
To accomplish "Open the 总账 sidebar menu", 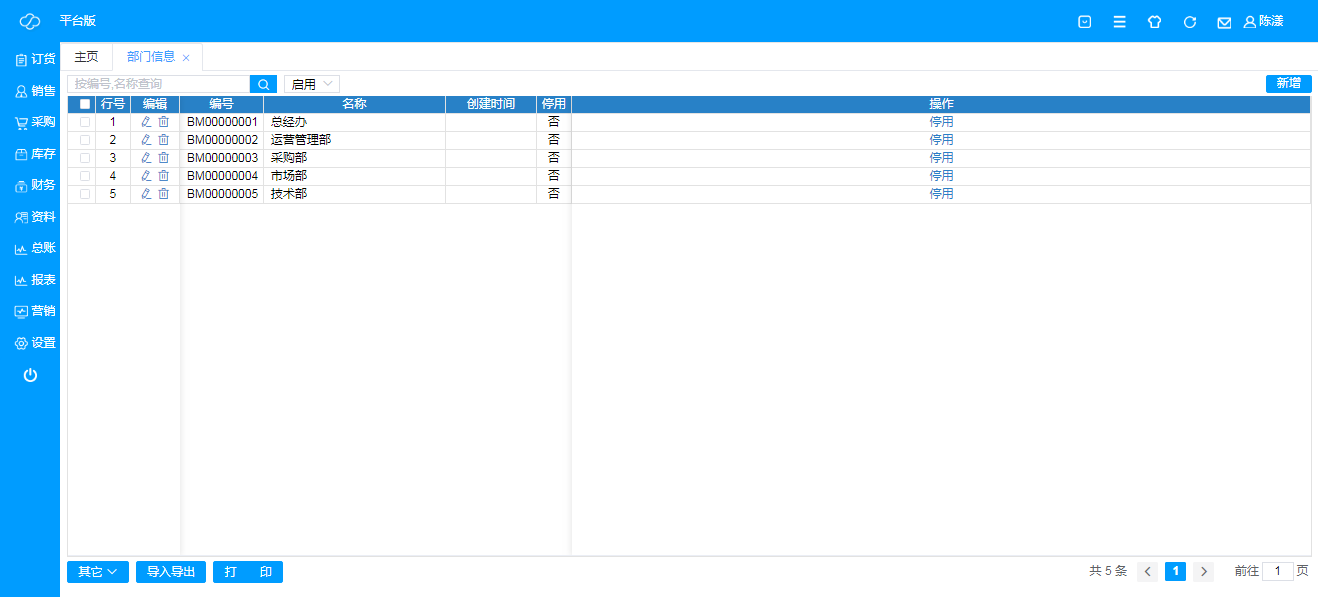I will (35, 248).
